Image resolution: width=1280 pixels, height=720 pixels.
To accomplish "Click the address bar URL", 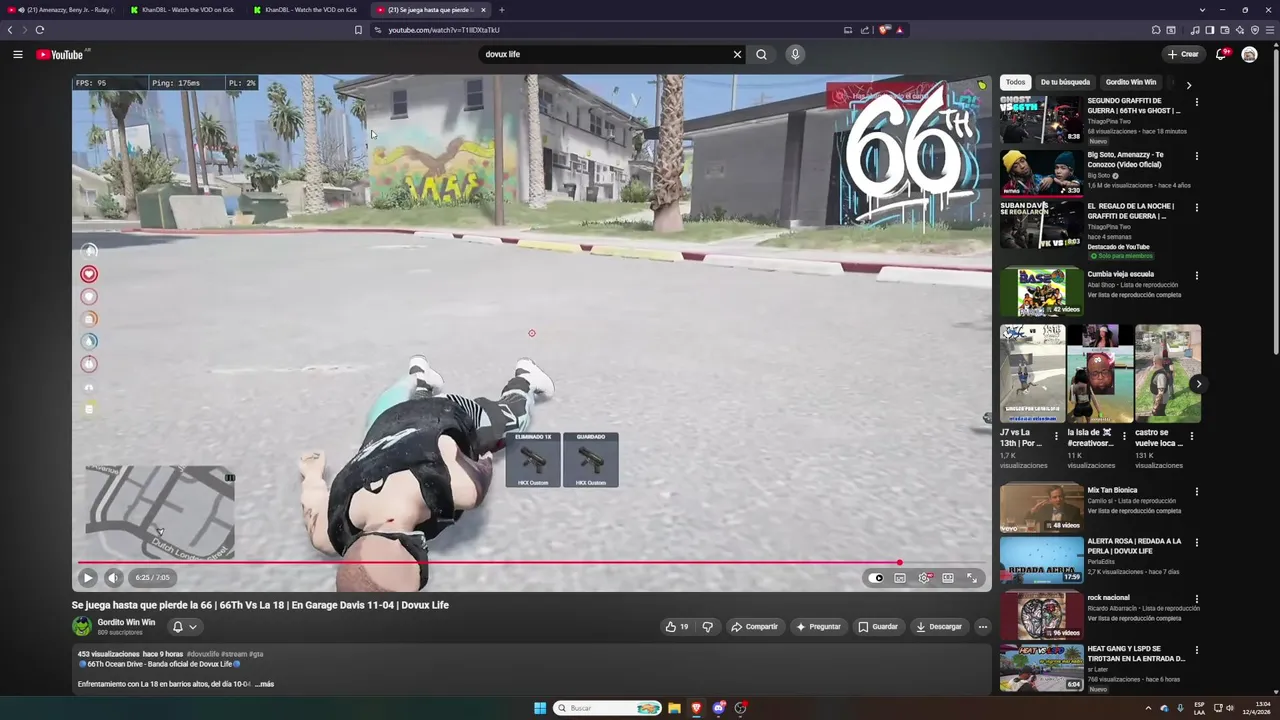I will [444, 30].
